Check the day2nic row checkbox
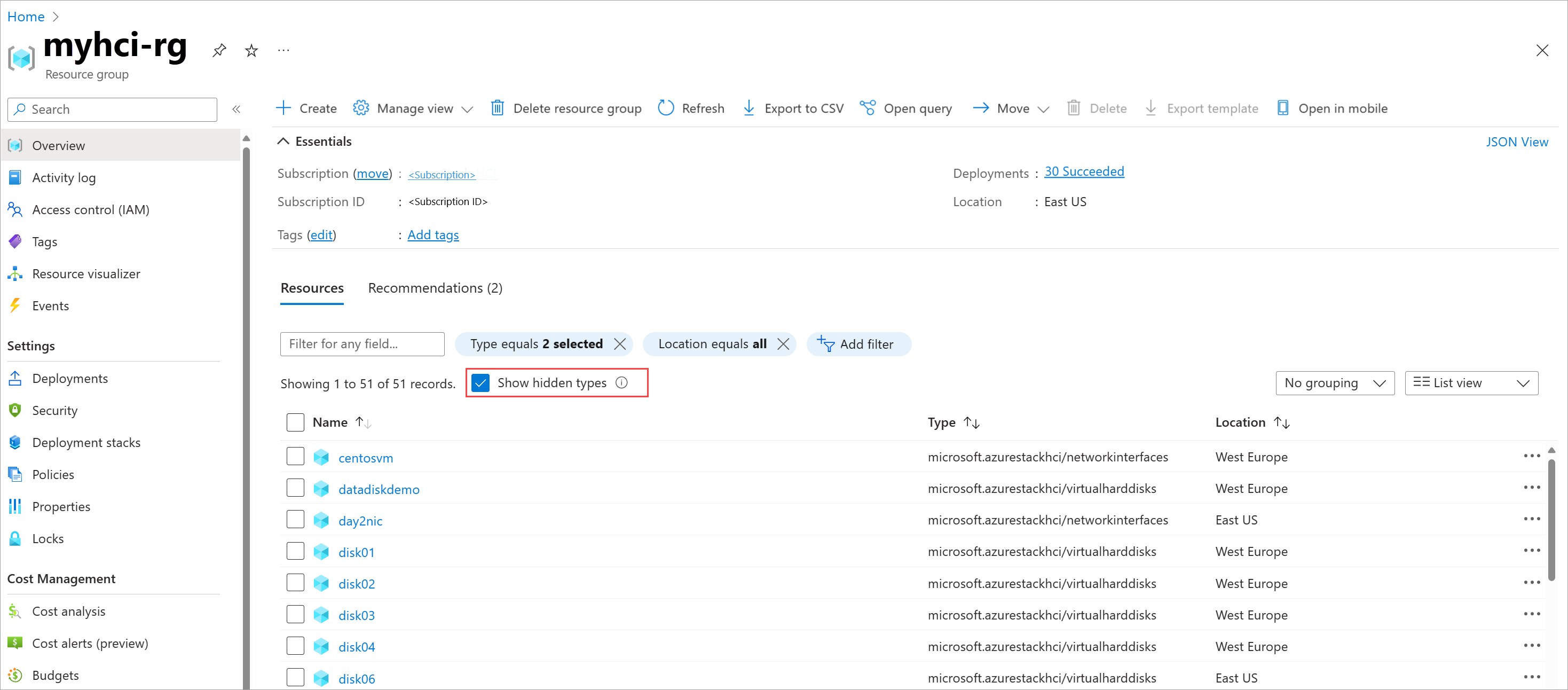The height and width of the screenshot is (690, 1568). tap(295, 520)
